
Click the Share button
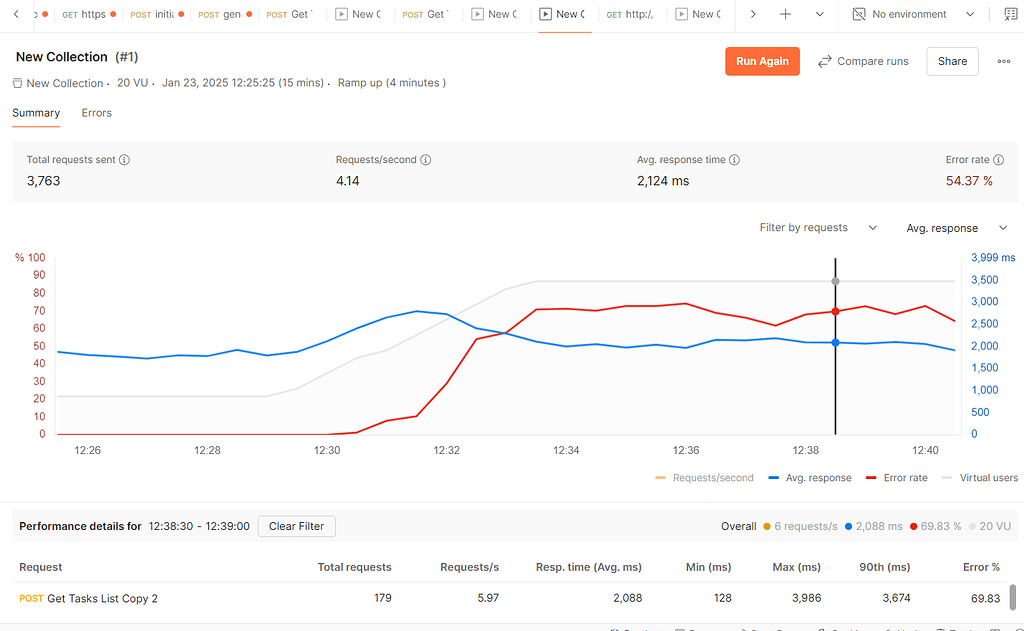951,61
